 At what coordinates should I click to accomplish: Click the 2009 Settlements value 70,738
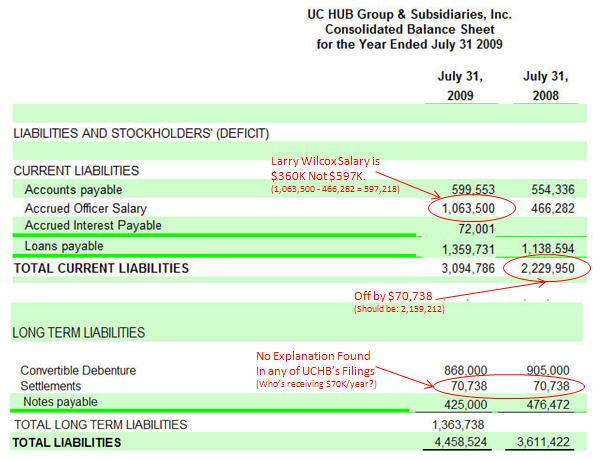(x=469, y=386)
